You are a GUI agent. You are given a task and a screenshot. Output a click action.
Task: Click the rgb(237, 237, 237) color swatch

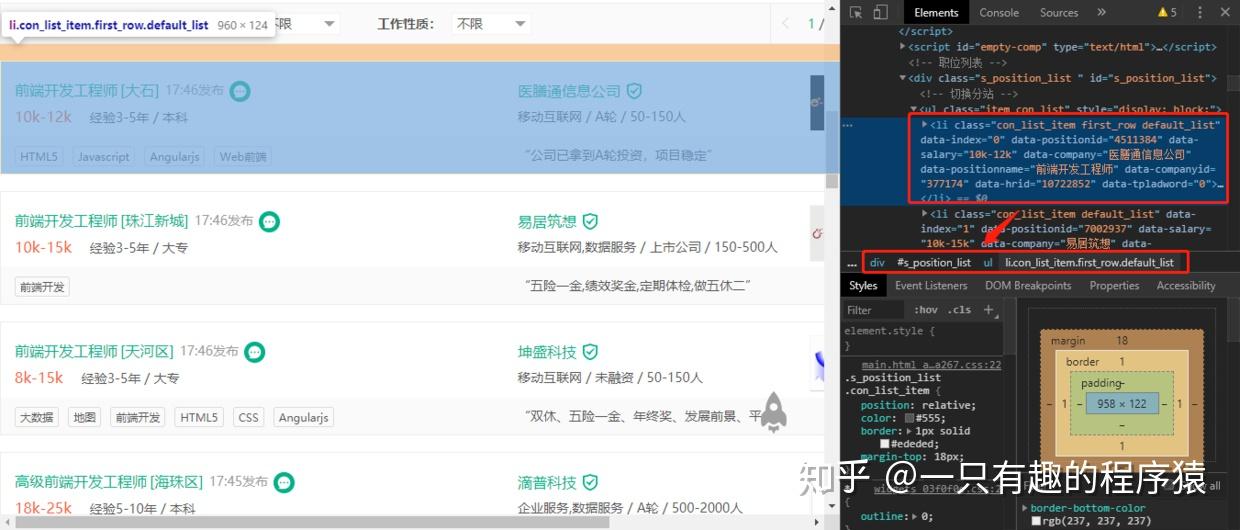coord(1036,521)
